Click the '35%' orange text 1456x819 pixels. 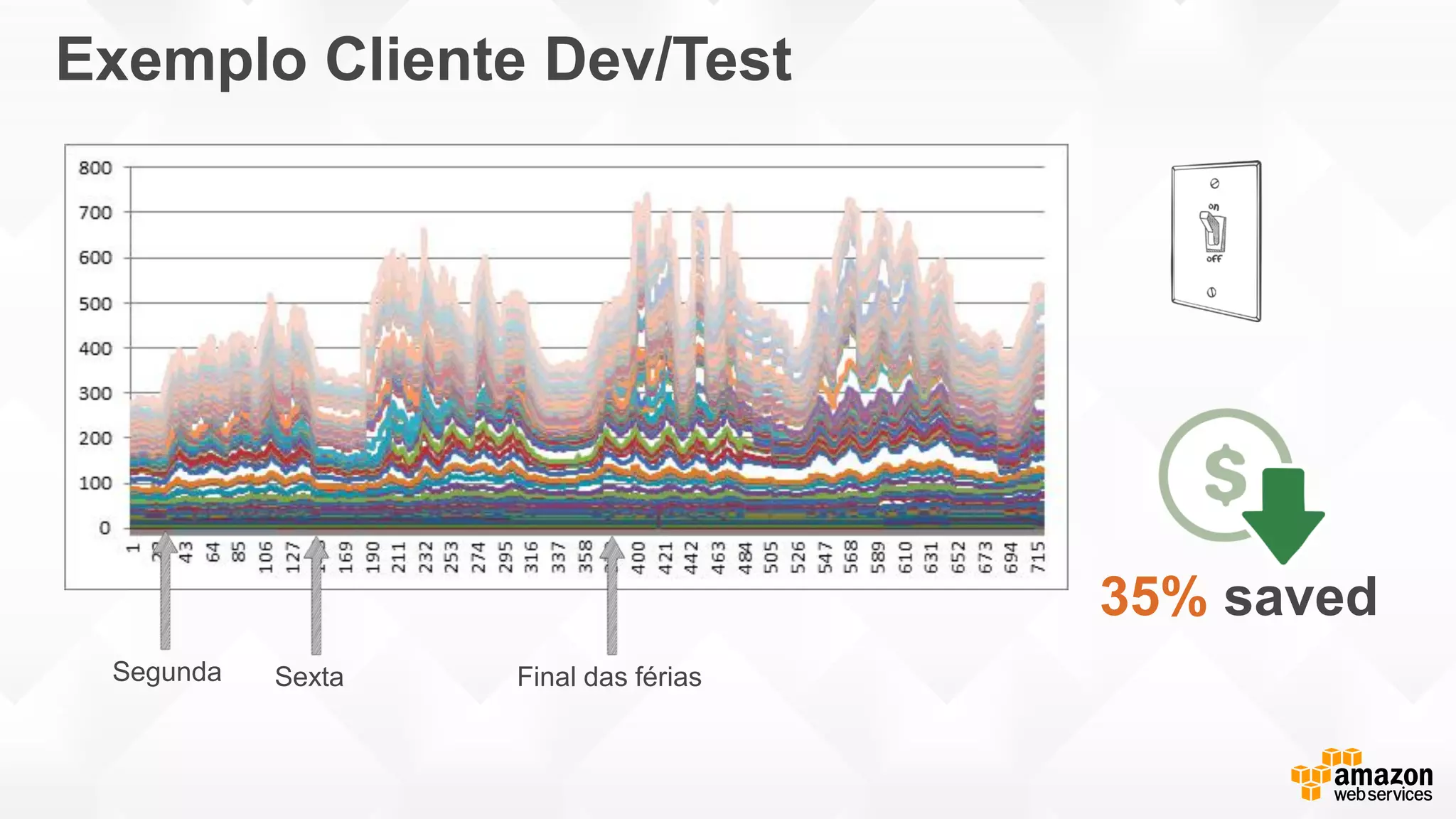pyautogui.click(x=1153, y=596)
